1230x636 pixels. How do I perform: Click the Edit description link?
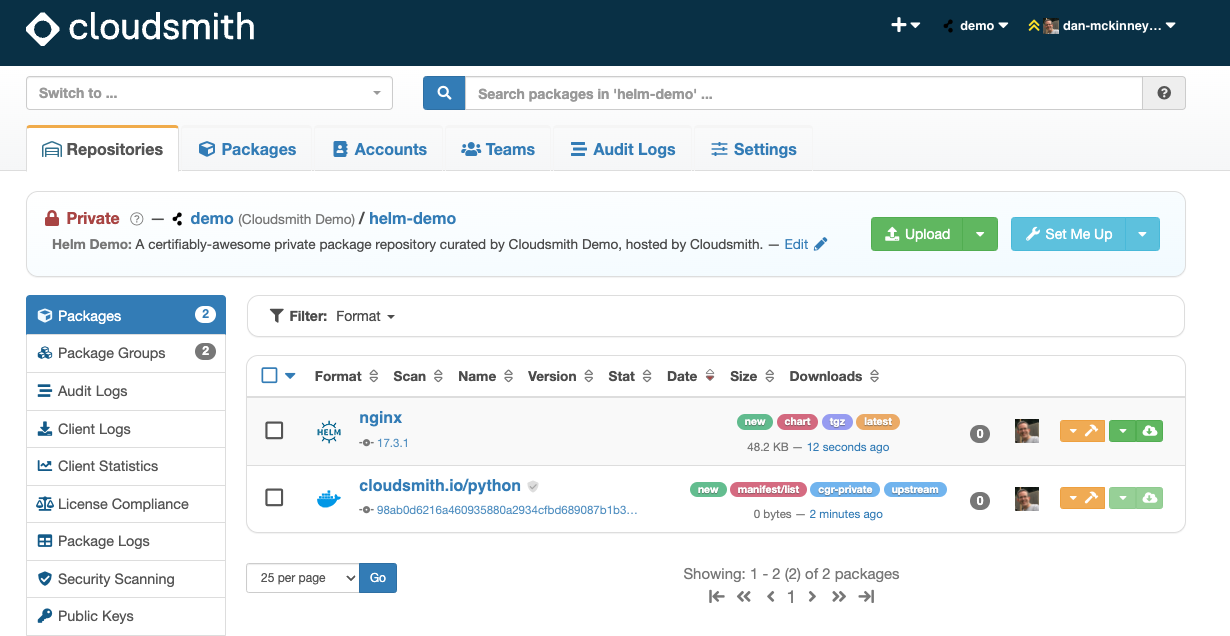(805, 244)
